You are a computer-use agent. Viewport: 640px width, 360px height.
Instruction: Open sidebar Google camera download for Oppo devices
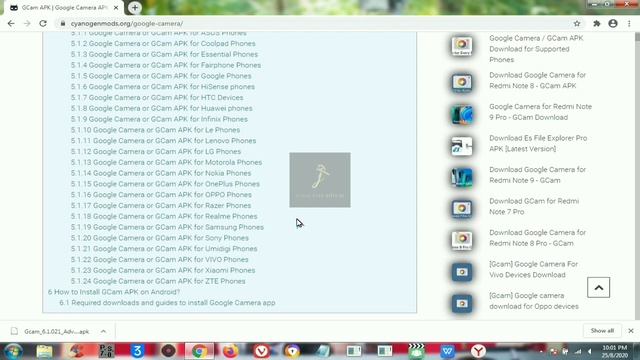pos(533,301)
